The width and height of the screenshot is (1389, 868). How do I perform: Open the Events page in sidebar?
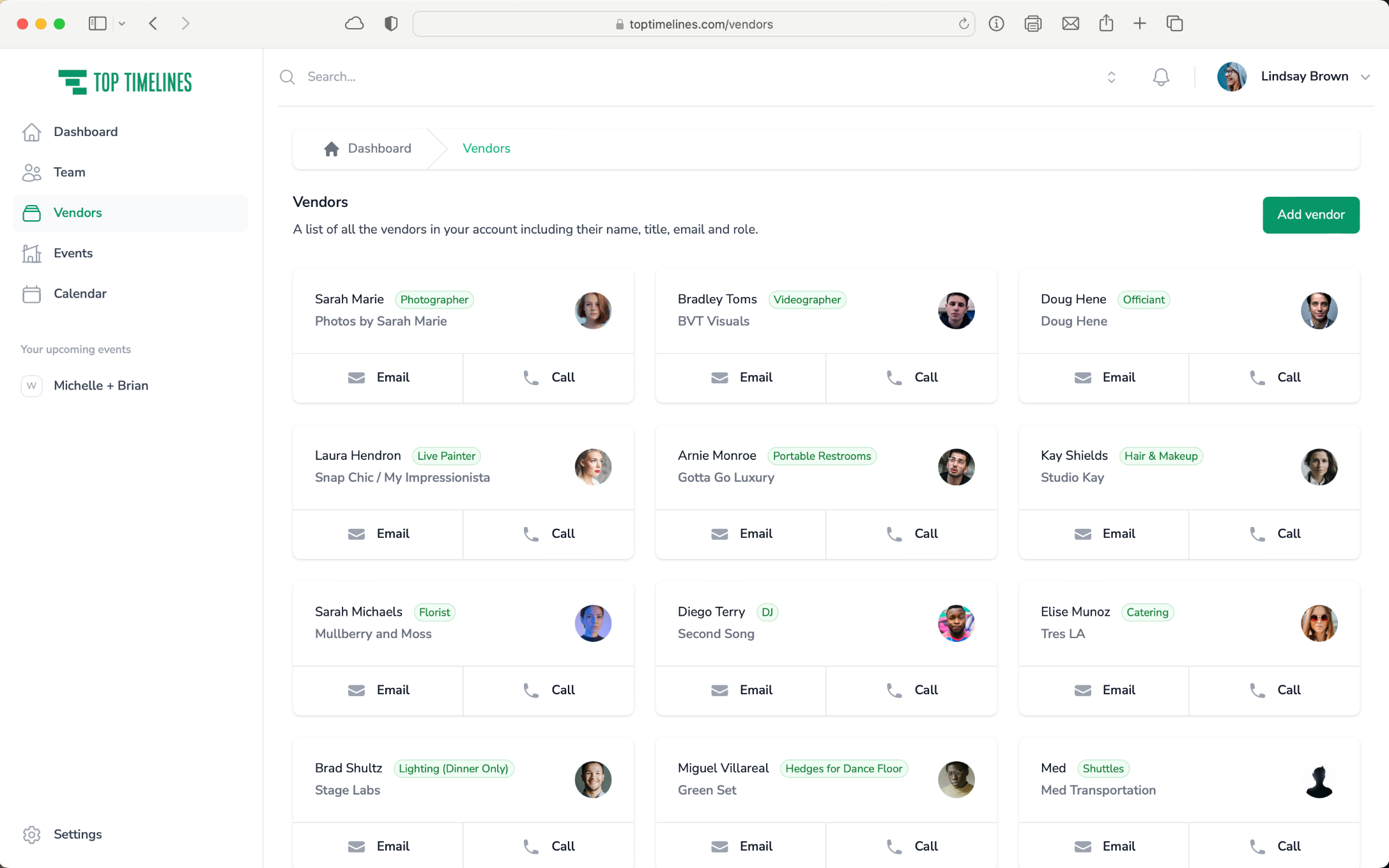(73, 253)
